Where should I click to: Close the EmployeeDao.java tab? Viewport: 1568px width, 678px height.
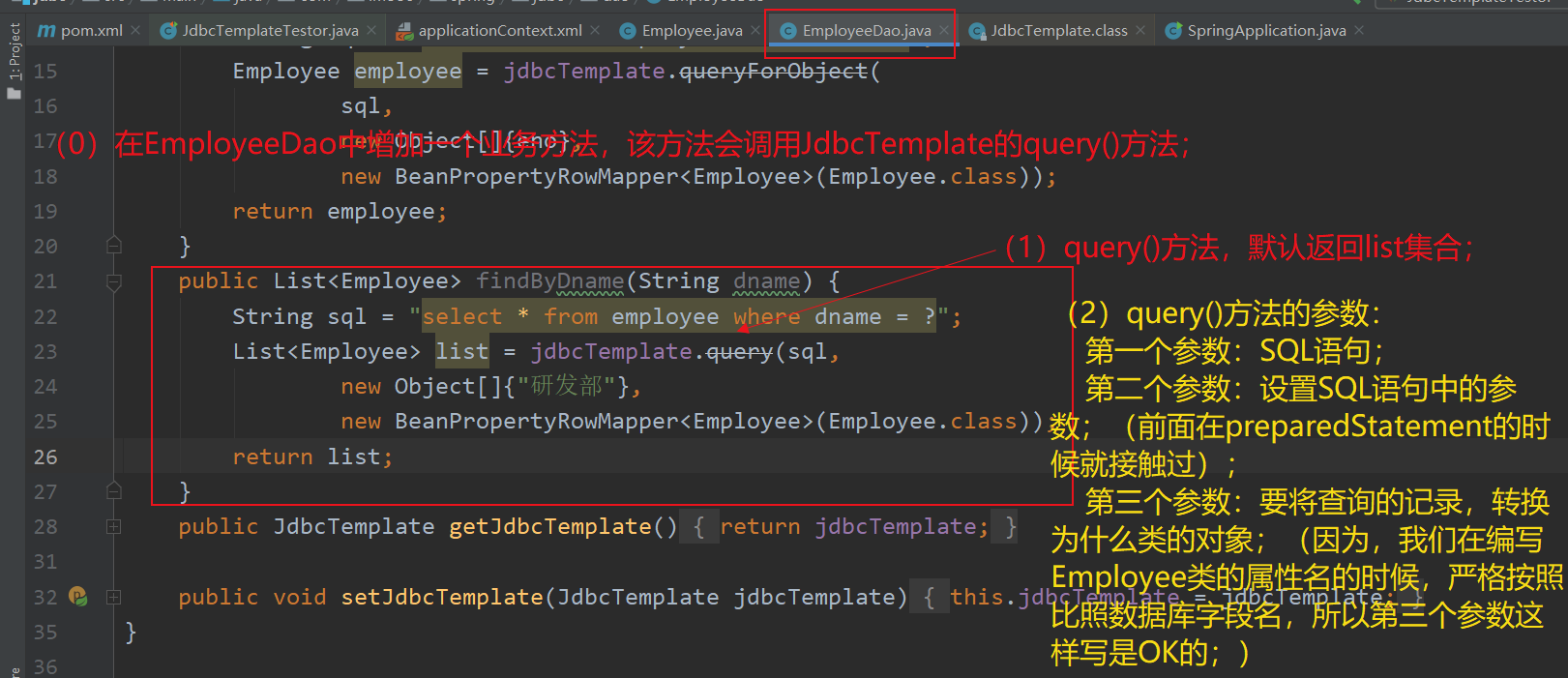tap(944, 31)
